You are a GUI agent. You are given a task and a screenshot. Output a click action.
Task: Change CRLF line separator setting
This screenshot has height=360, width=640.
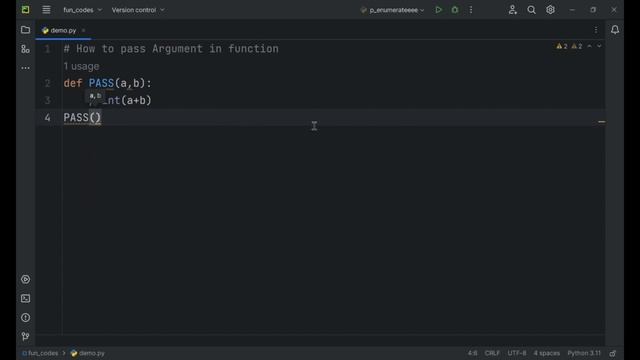[492, 353]
